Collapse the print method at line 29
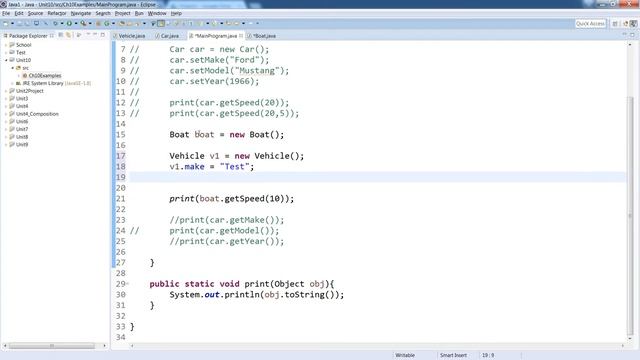640x360 pixels. coord(127,284)
